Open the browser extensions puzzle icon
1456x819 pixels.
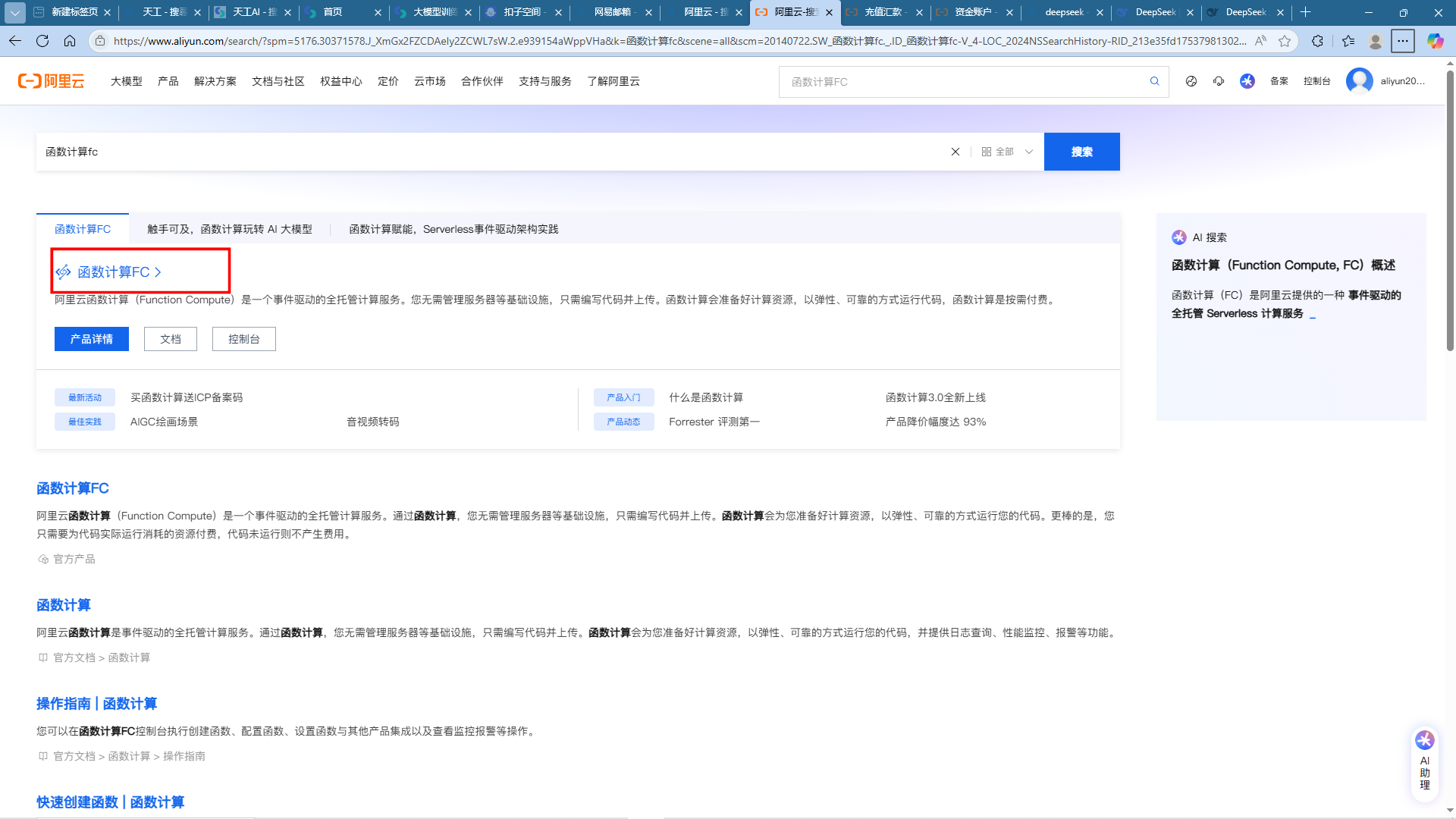1317,41
